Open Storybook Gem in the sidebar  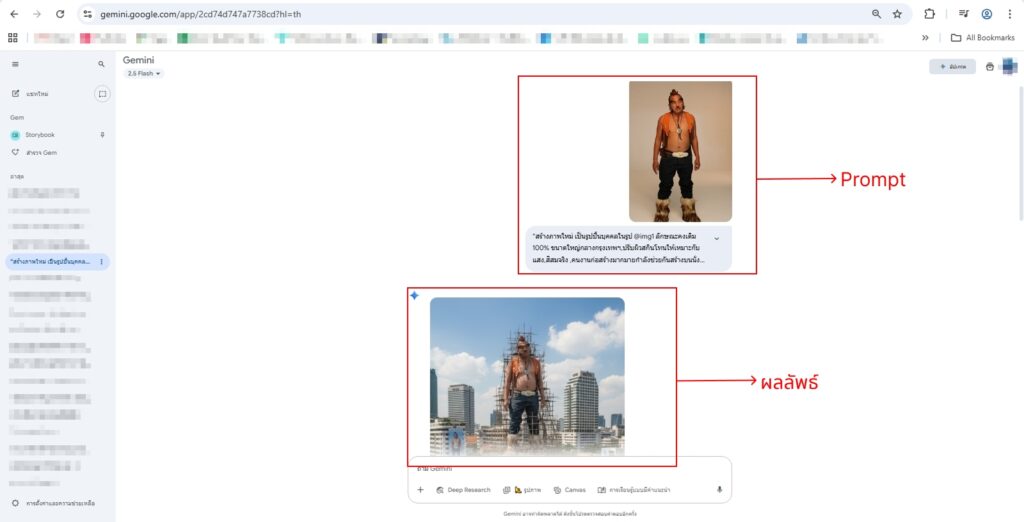point(40,134)
